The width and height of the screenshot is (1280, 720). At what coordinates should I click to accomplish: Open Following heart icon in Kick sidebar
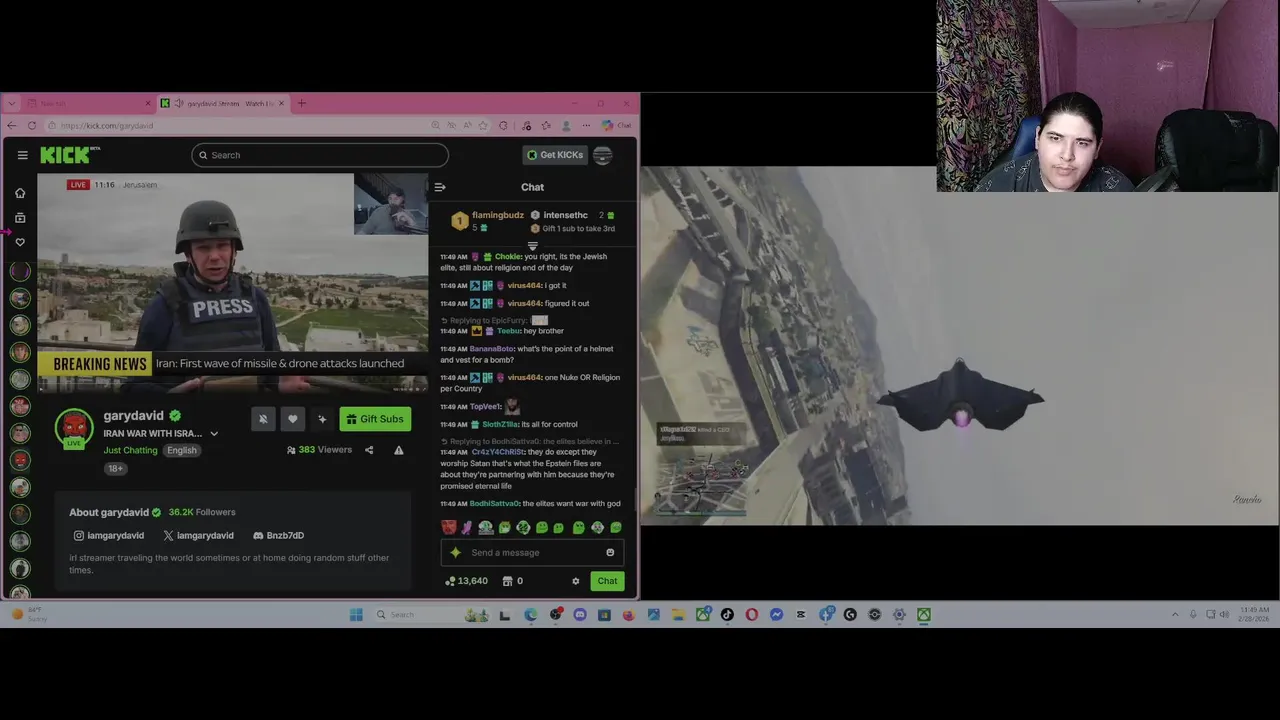coord(20,242)
